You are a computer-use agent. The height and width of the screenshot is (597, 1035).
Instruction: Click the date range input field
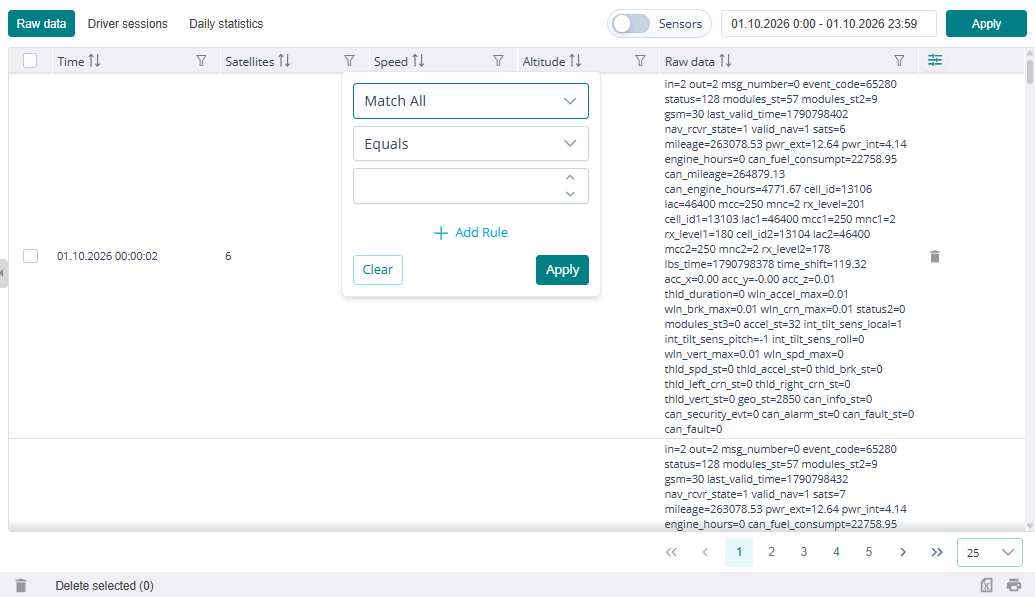pyautogui.click(x=828, y=24)
